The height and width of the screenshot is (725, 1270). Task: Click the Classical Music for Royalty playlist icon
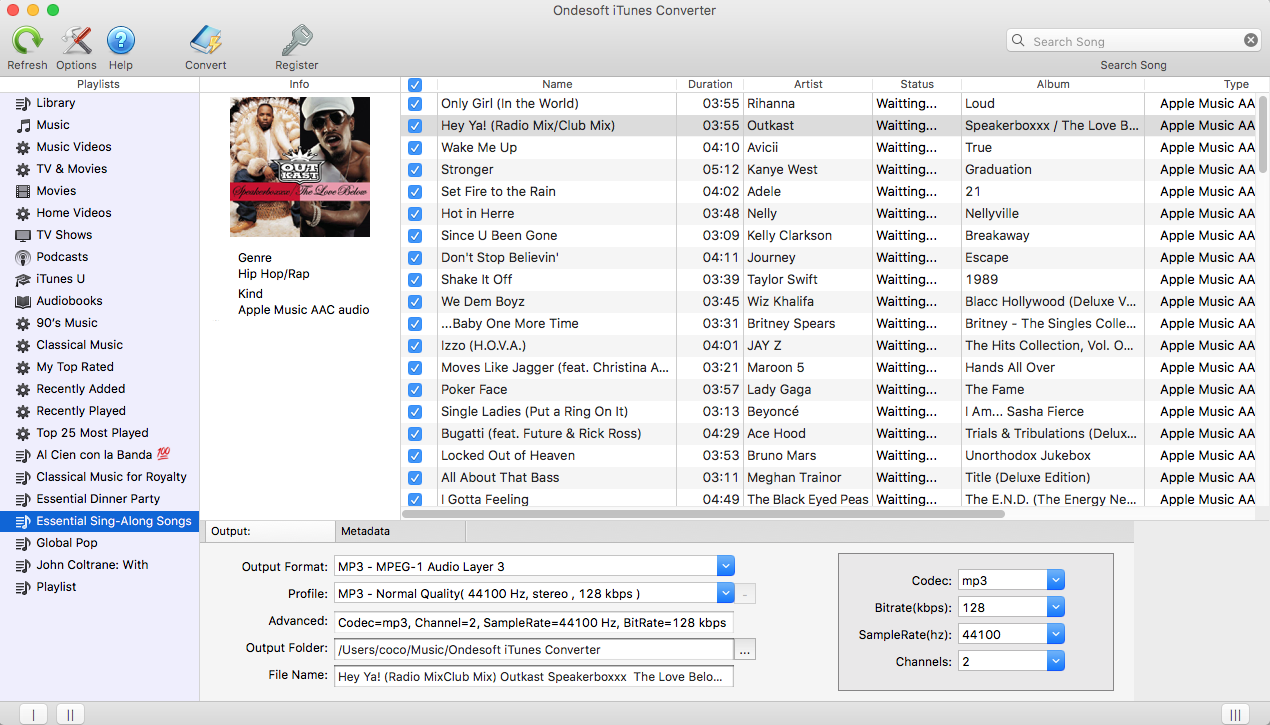click(x=23, y=477)
